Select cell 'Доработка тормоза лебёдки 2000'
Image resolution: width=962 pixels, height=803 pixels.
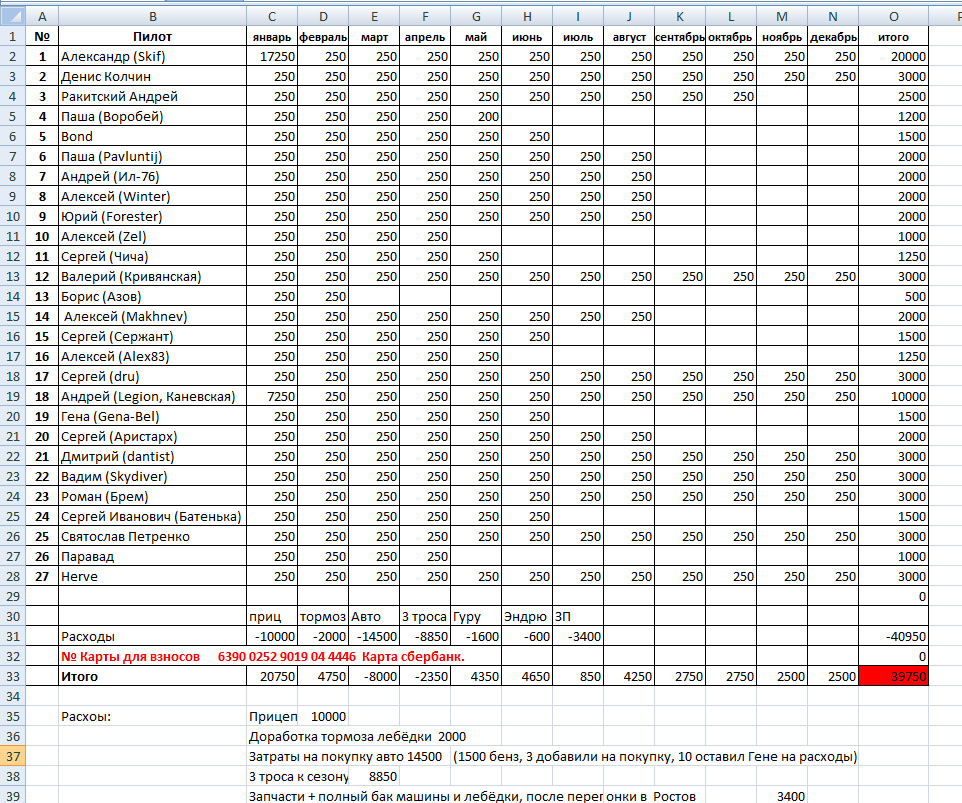coord(357,736)
